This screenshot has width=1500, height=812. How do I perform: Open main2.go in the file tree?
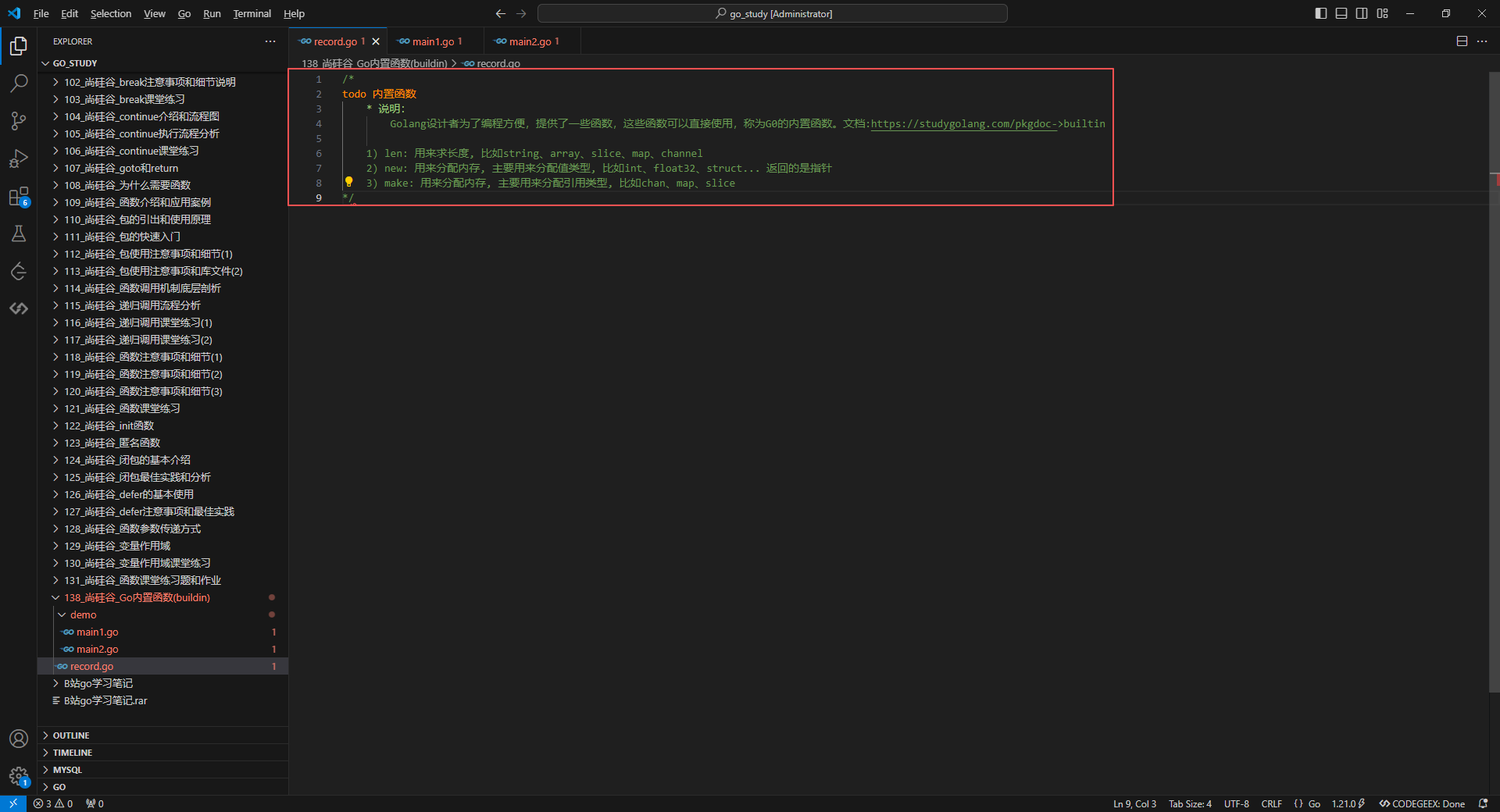pos(162,649)
